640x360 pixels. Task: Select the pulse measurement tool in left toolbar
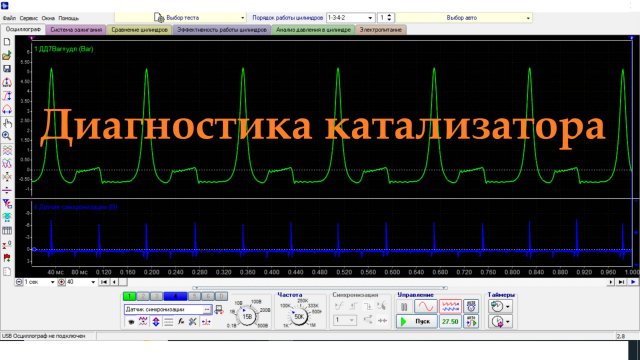pos(7,96)
